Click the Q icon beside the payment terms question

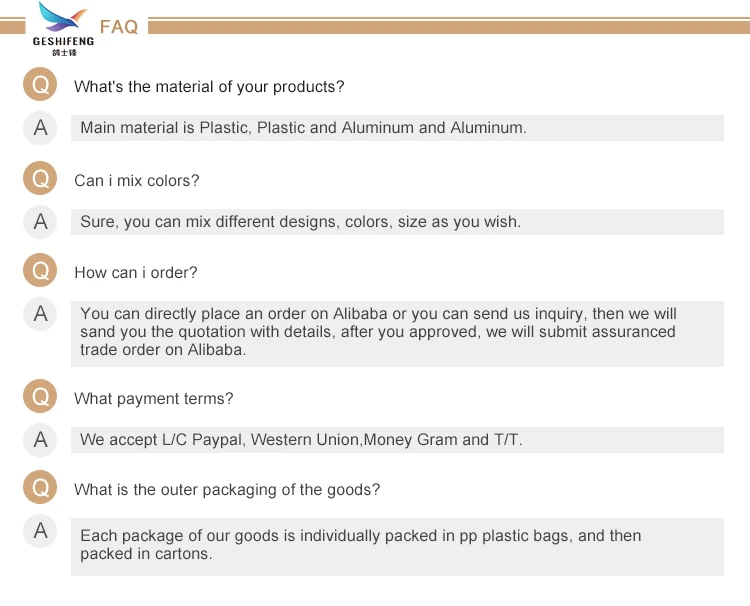(x=40, y=397)
